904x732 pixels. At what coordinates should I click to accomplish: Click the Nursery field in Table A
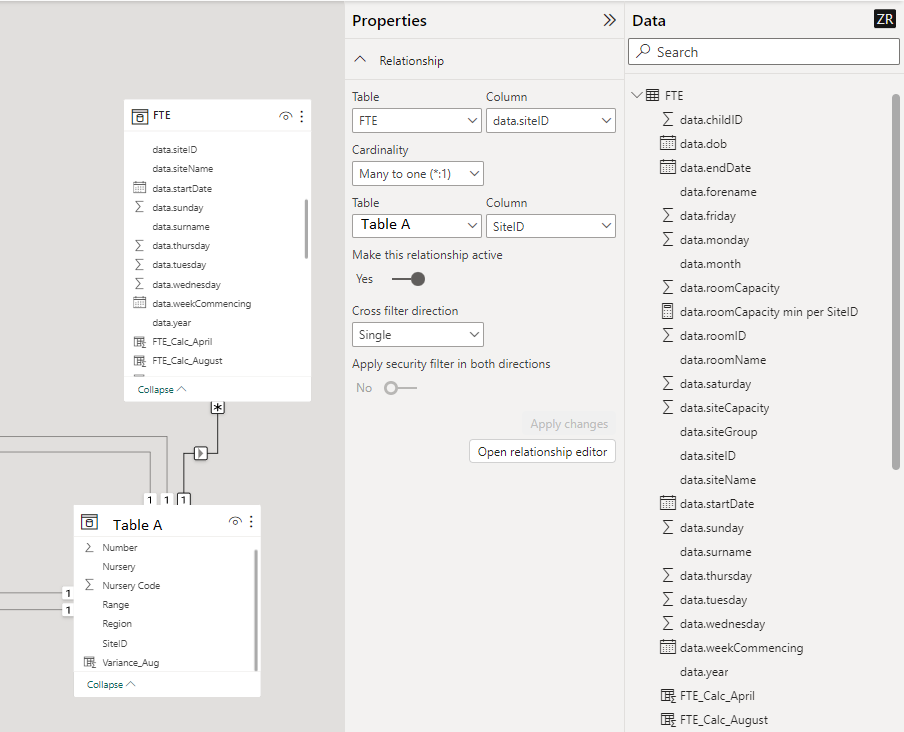click(x=119, y=567)
